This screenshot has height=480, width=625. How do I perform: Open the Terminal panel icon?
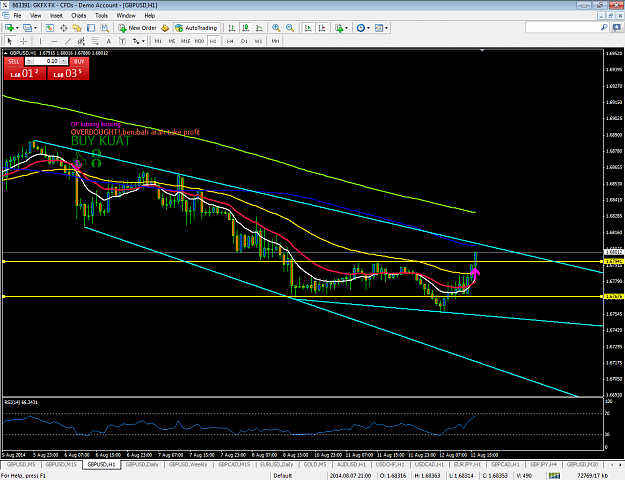(x=91, y=28)
